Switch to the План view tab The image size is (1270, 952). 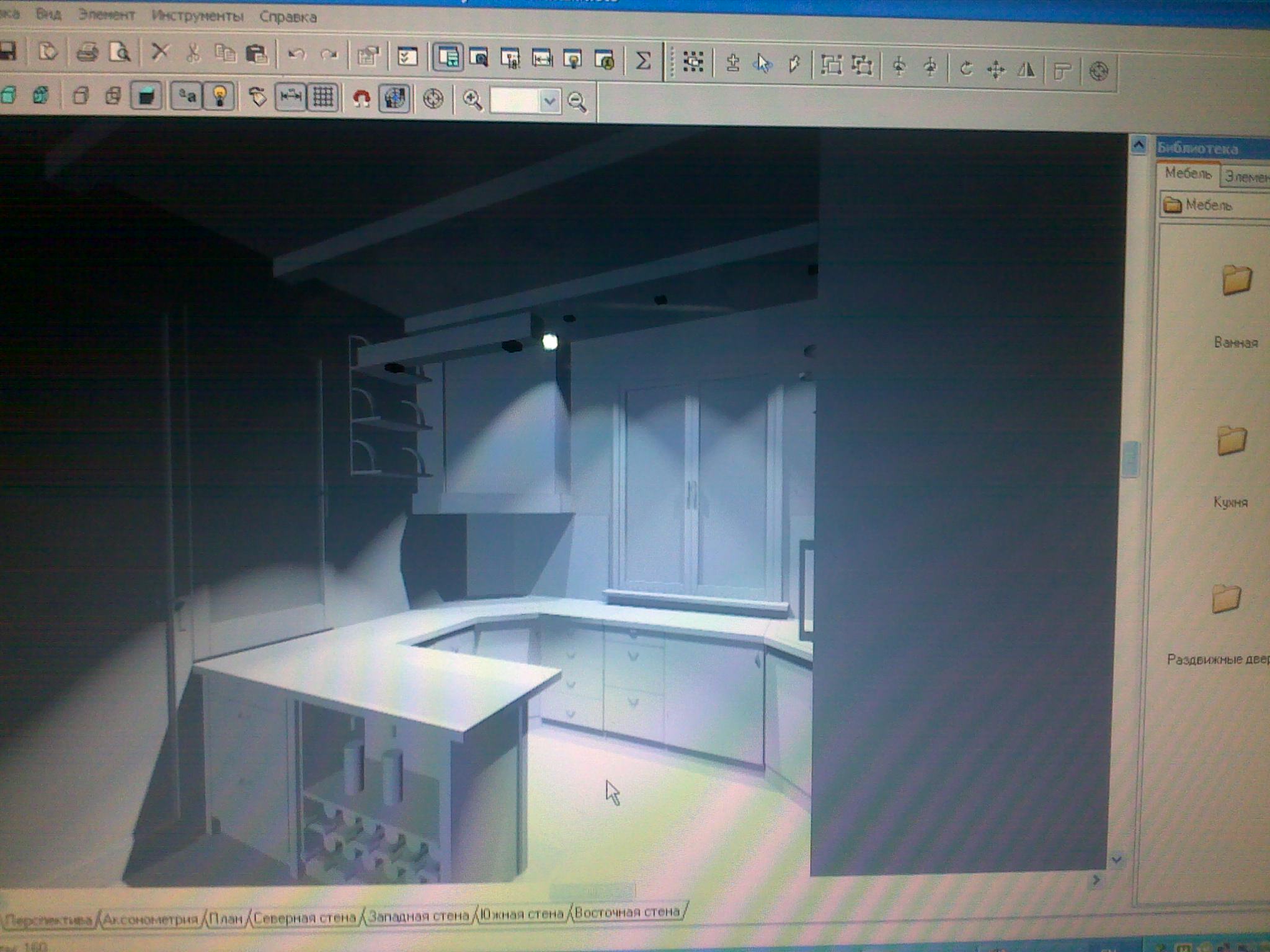click(x=226, y=918)
